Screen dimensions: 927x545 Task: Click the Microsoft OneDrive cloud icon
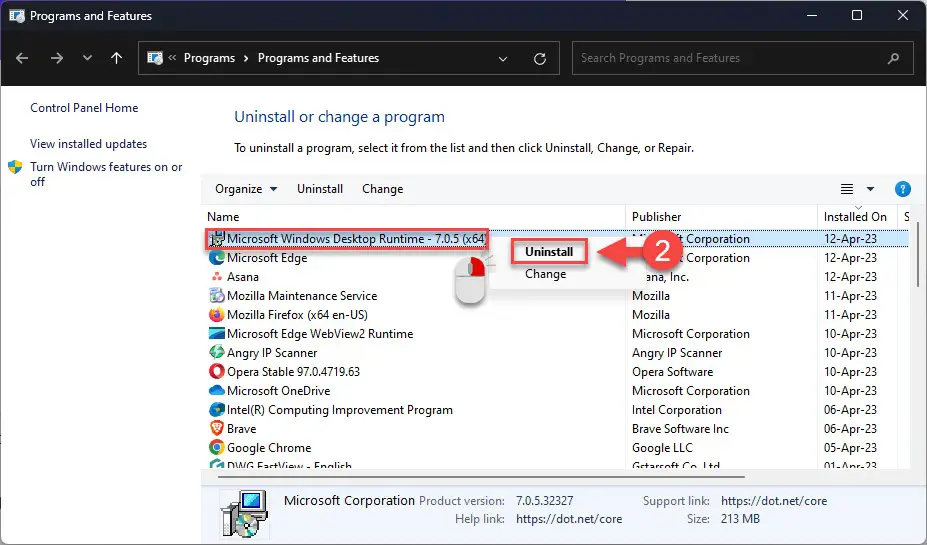(x=217, y=390)
